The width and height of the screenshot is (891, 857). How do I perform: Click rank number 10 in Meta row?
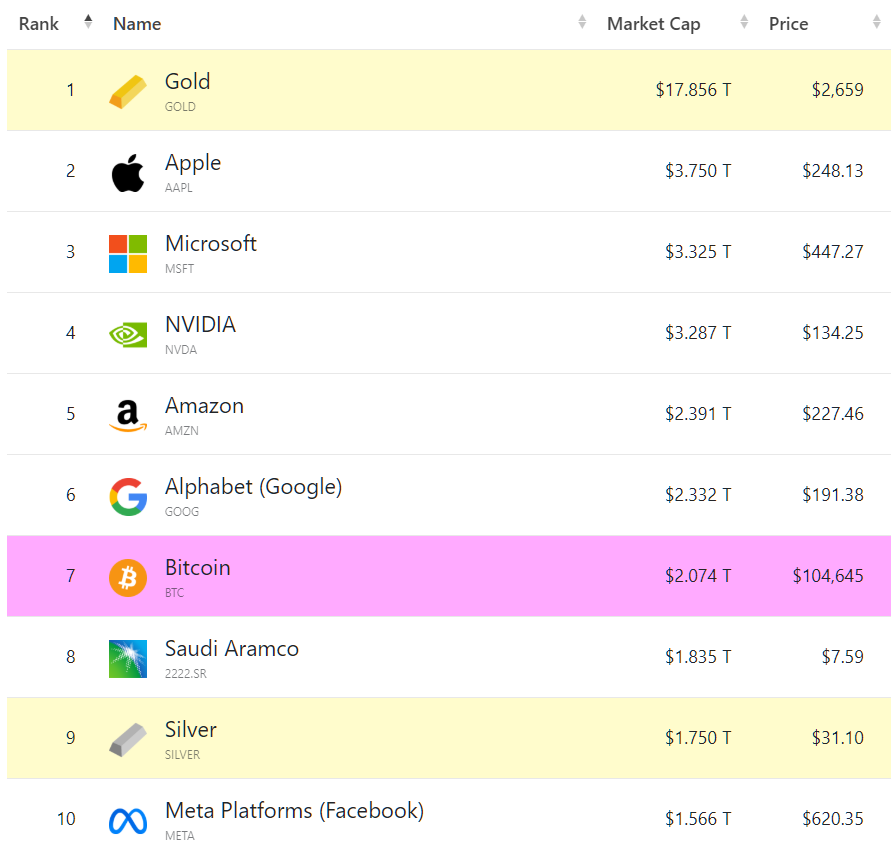point(66,819)
